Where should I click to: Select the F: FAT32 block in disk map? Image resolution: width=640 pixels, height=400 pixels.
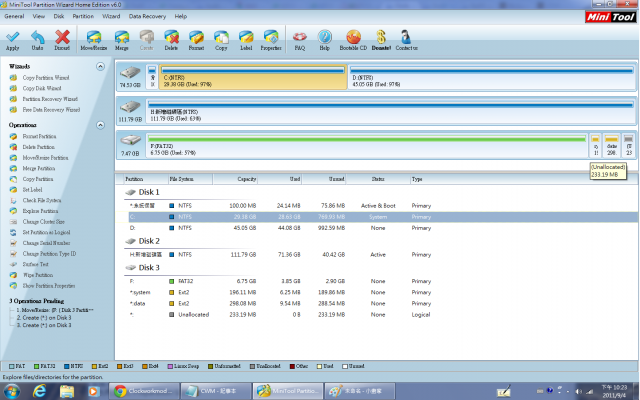point(367,145)
